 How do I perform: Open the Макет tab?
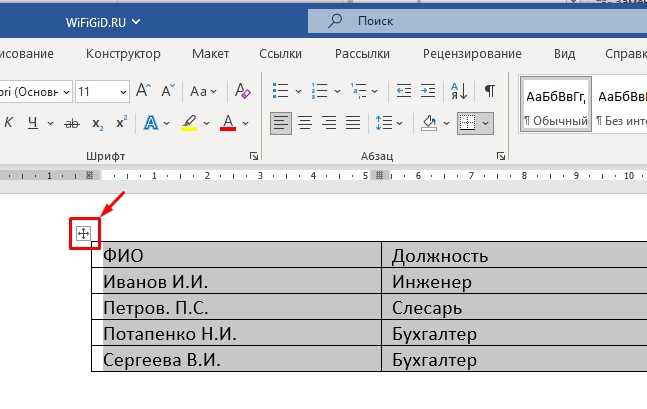tap(210, 54)
